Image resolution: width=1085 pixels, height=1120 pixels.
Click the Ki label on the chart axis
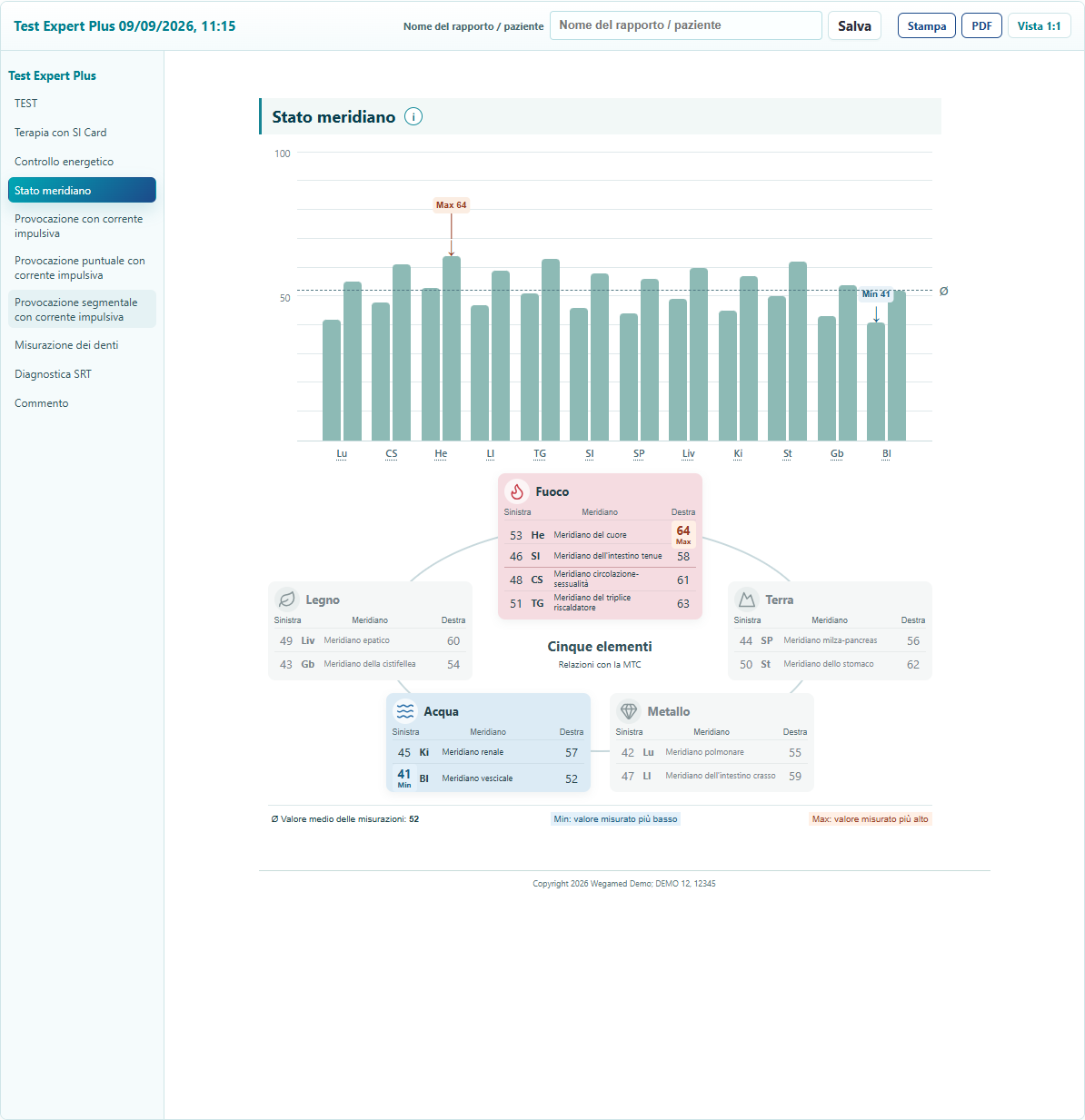tap(738, 453)
